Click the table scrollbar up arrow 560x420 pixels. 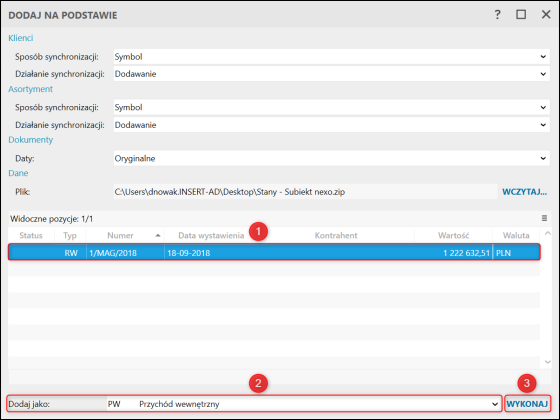(x=548, y=234)
